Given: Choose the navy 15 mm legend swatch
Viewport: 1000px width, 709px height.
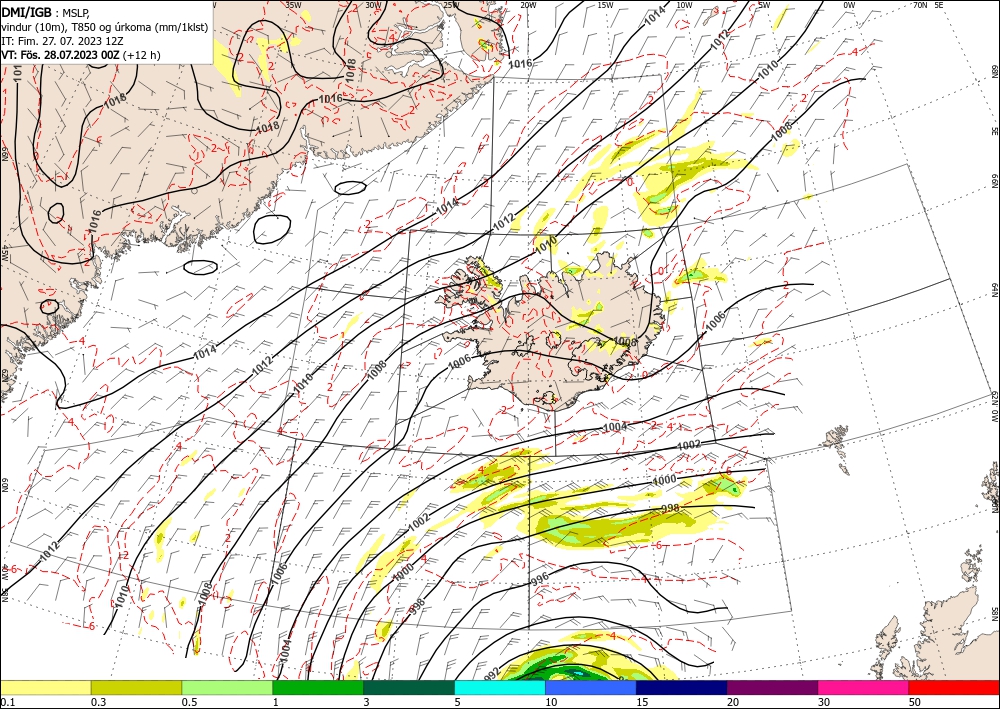Looking at the screenshot, I should 682,687.
